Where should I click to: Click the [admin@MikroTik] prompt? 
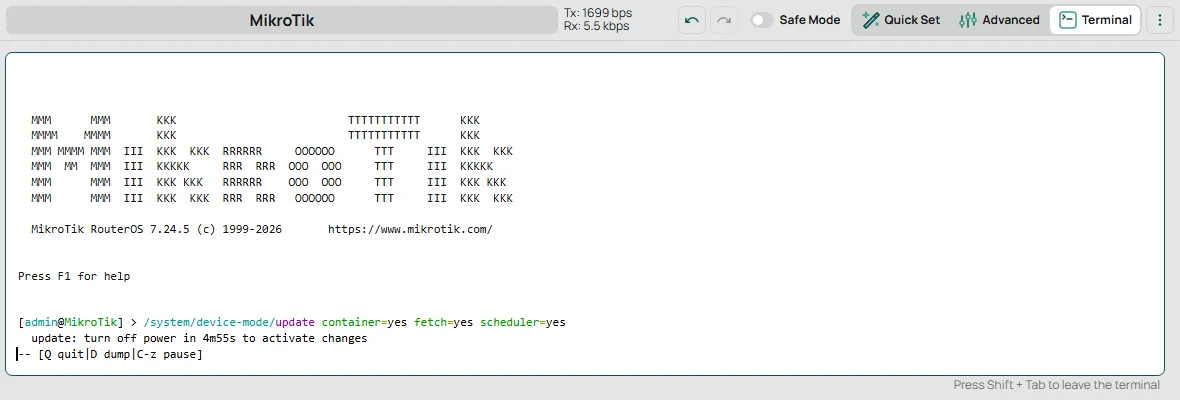(71, 323)
